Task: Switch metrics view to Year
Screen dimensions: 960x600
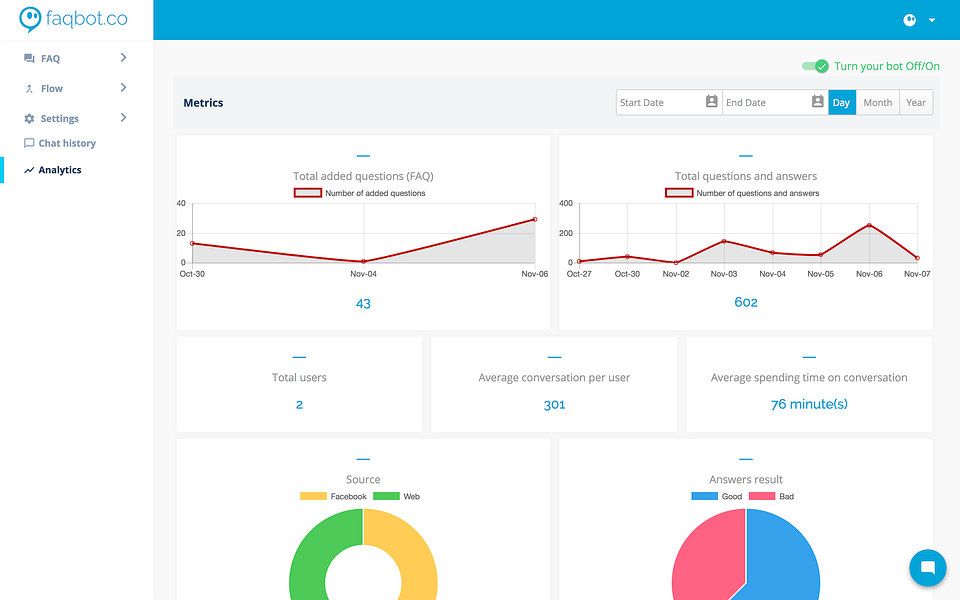Action: (916, 102)
